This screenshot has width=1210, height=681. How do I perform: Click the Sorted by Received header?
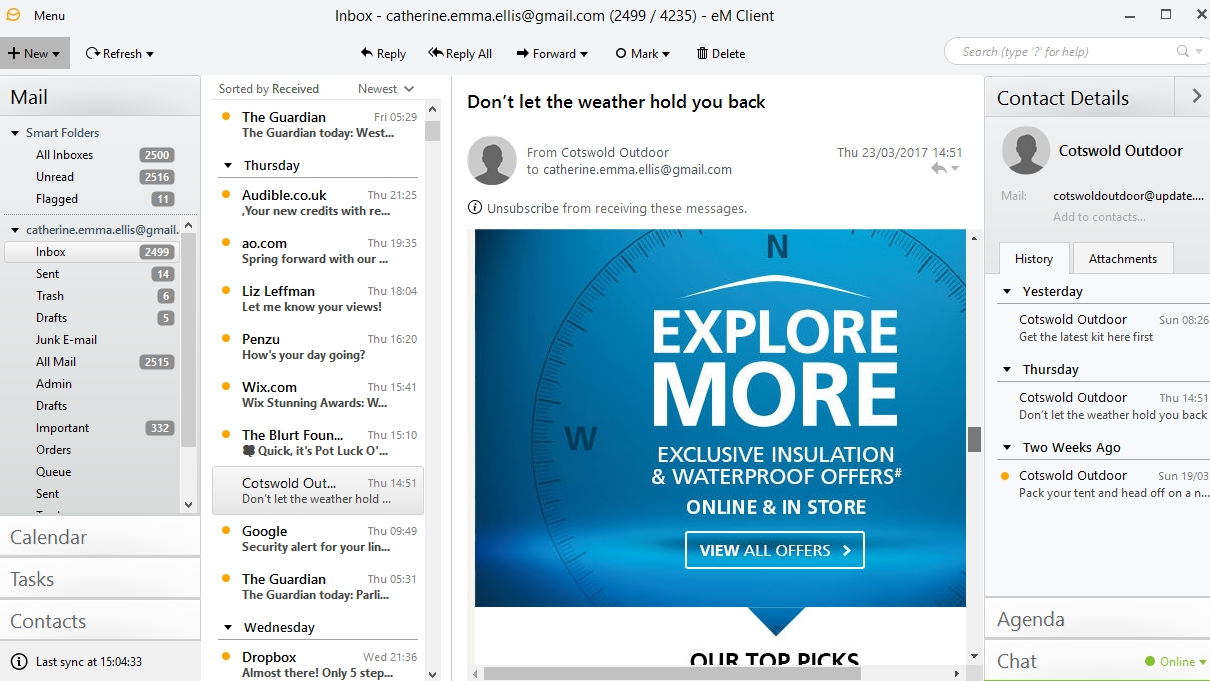[269, 89]
